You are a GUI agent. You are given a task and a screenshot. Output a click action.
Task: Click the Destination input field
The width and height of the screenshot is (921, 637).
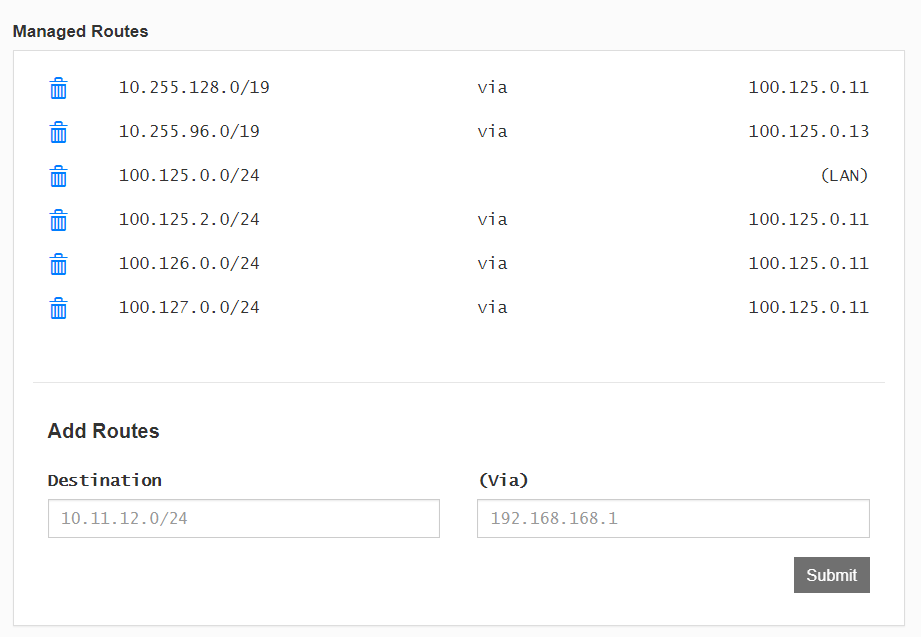tap(244, 518)
